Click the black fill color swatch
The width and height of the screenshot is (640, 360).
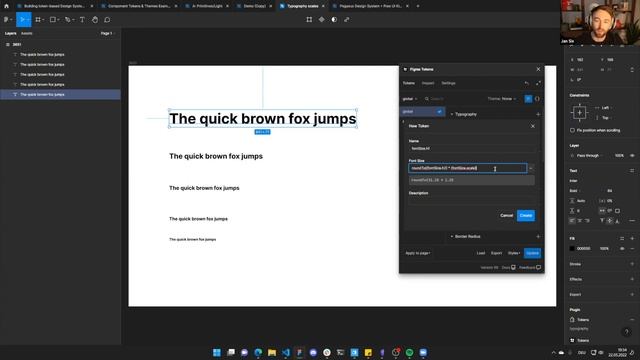[572, 249]
